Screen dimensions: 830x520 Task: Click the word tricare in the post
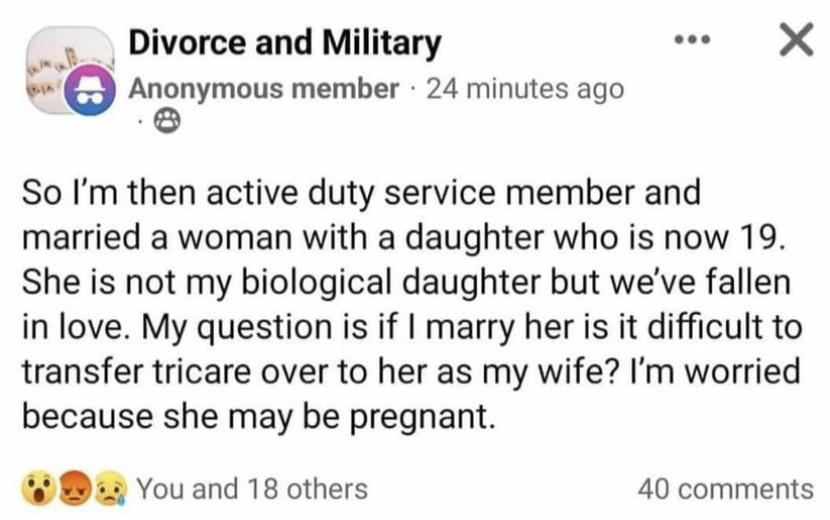pyautogui.click(x=204, y=372)
